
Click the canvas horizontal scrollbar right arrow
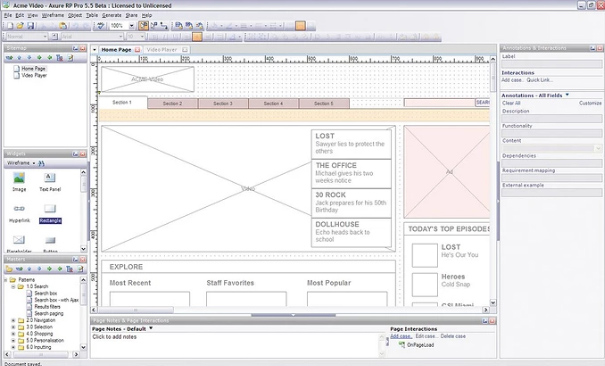click(x=486, y=310)
